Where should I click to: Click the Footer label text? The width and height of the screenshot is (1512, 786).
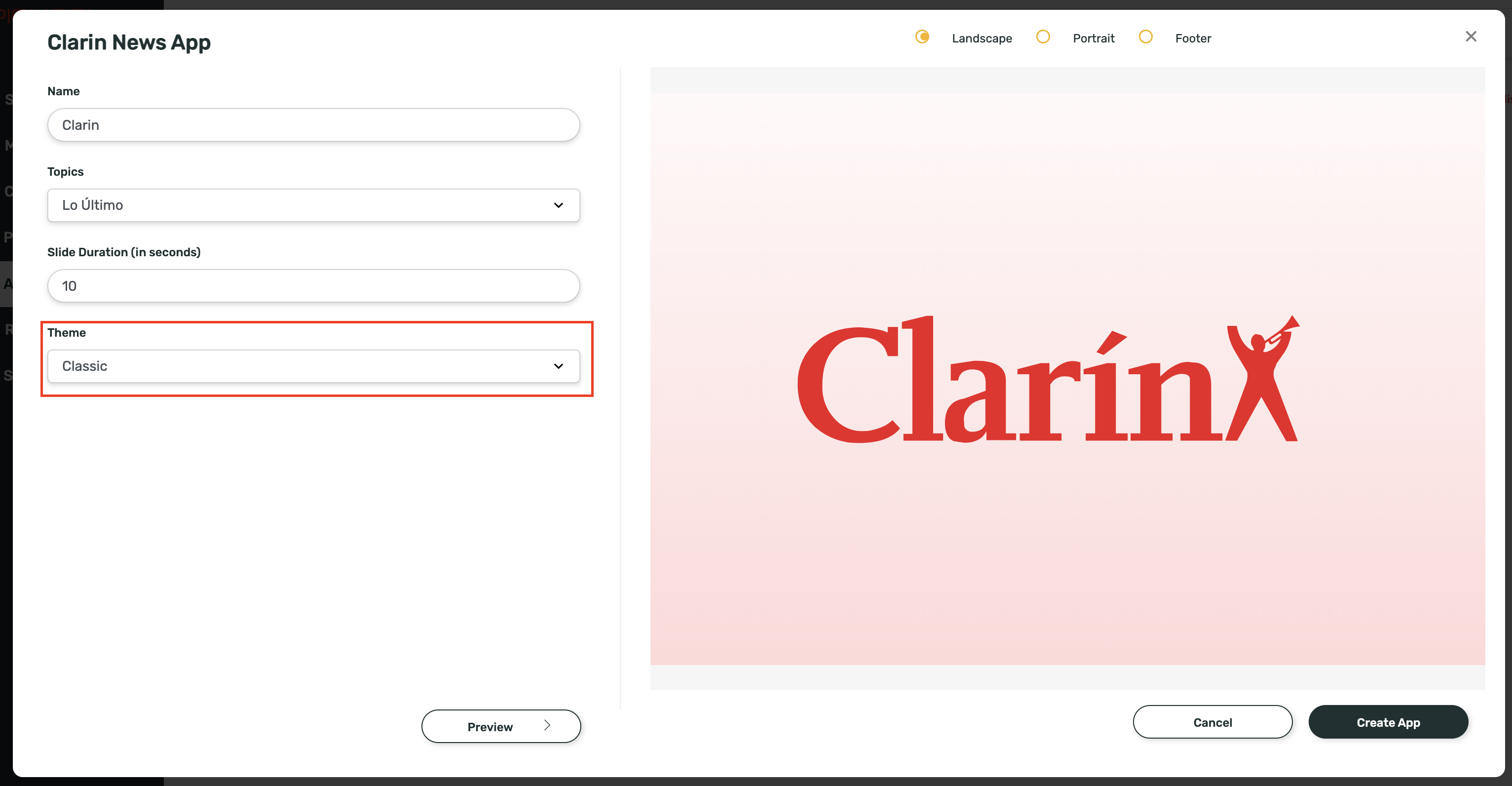(x=1193, y=38)
